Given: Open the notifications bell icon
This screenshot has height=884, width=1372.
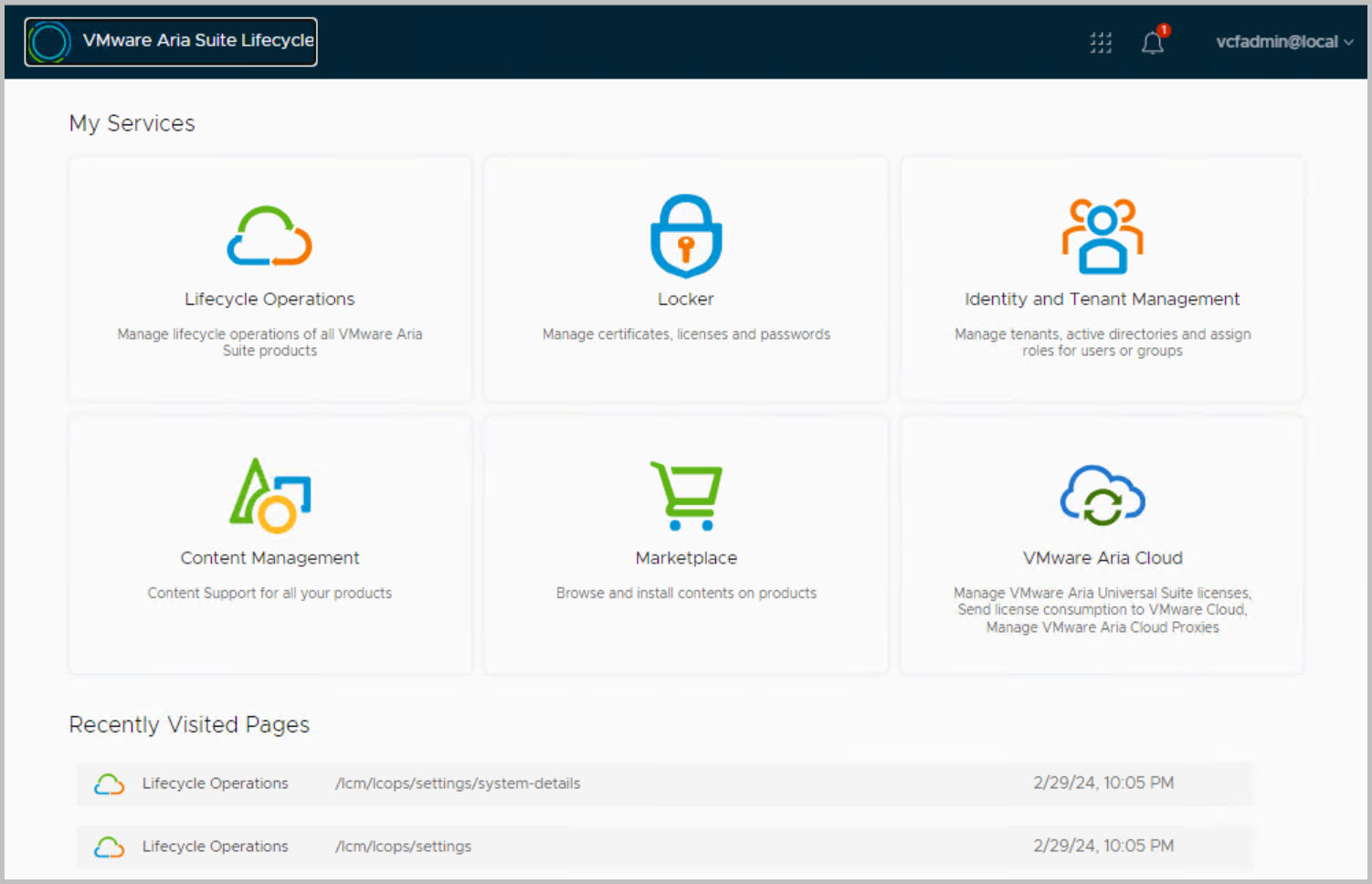Looking at the screenshot, I should (x=1153, y=42).
